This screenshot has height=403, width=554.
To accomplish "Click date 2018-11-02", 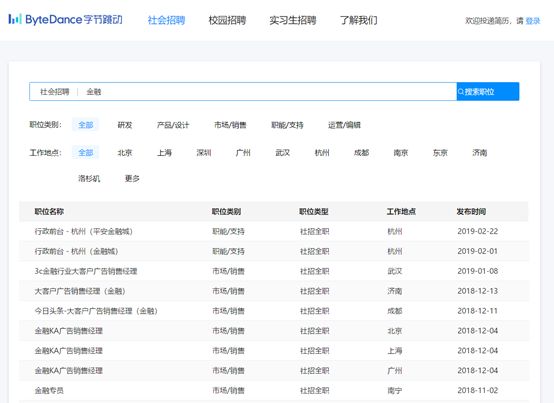I will click(478, 390).
